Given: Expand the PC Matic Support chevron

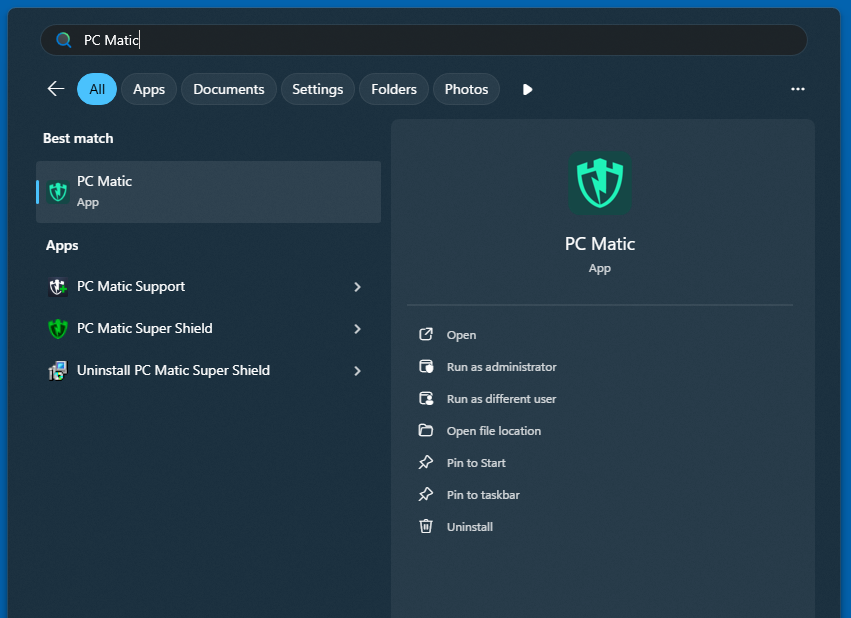Looking at the screenshot, I should pyautogui.click(x=357, y=286).
